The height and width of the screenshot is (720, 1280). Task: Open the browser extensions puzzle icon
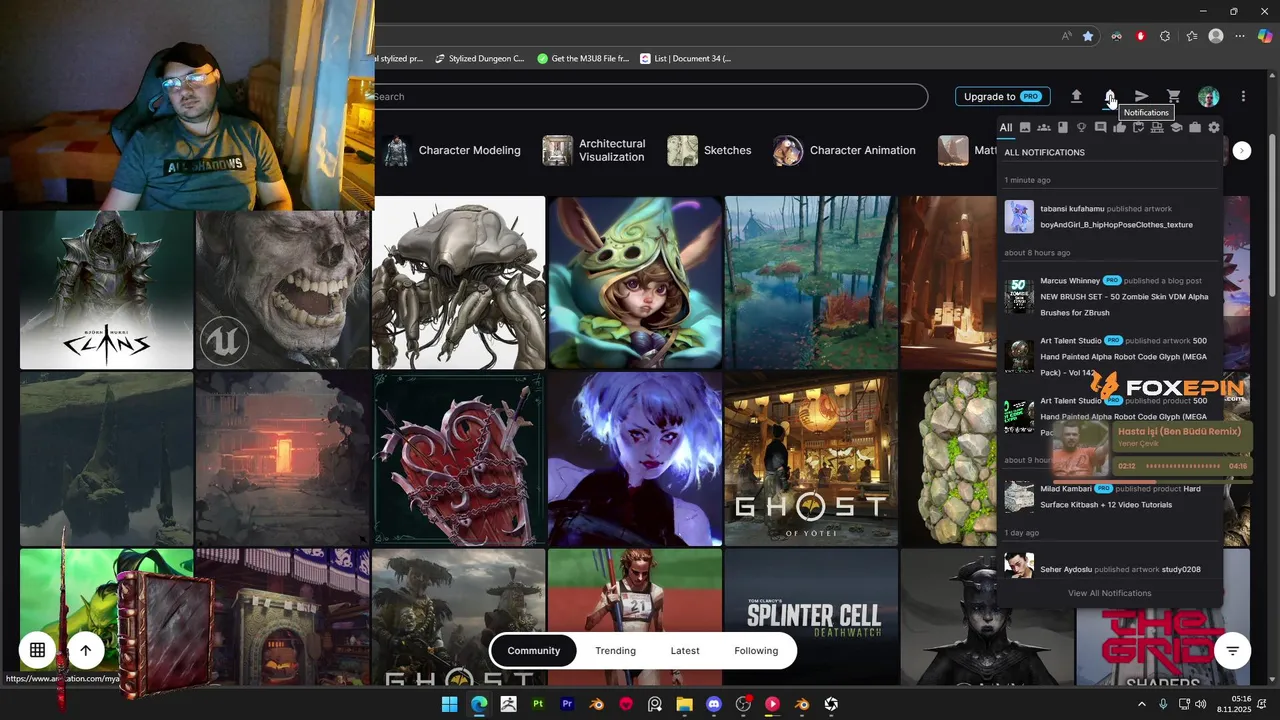point(1165,36)
